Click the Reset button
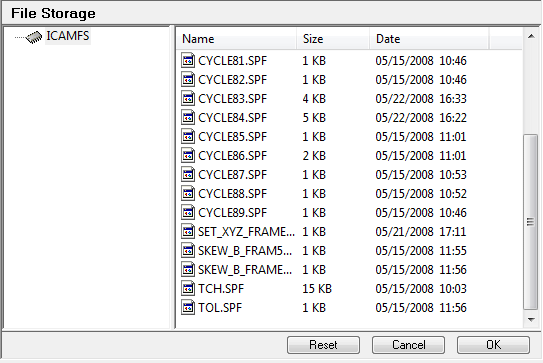Viewport: 543px width, 363px height. 323,345
